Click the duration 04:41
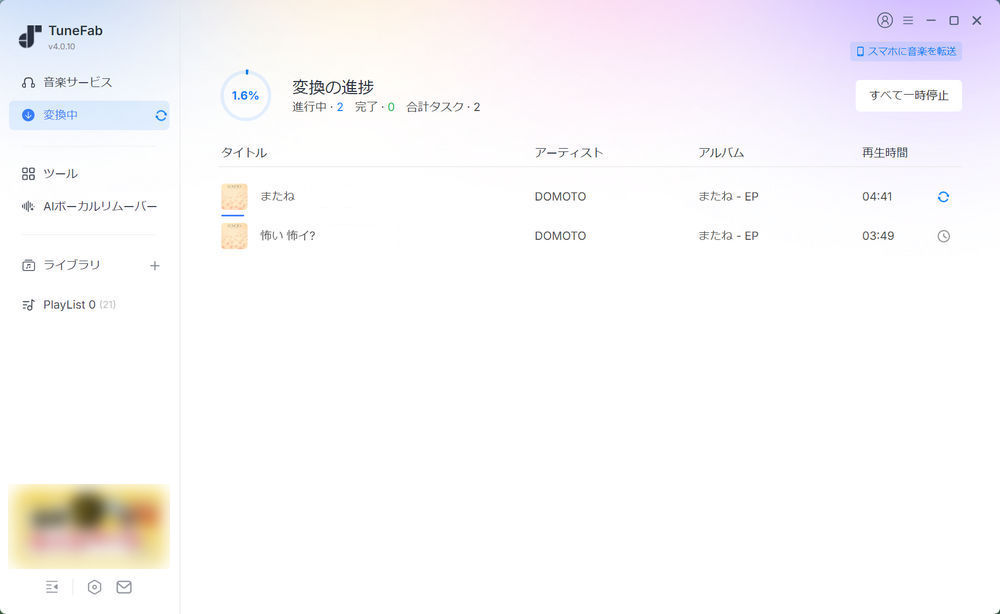The width and height of the screenshot is (1000, 614). (x=877, y=197)
